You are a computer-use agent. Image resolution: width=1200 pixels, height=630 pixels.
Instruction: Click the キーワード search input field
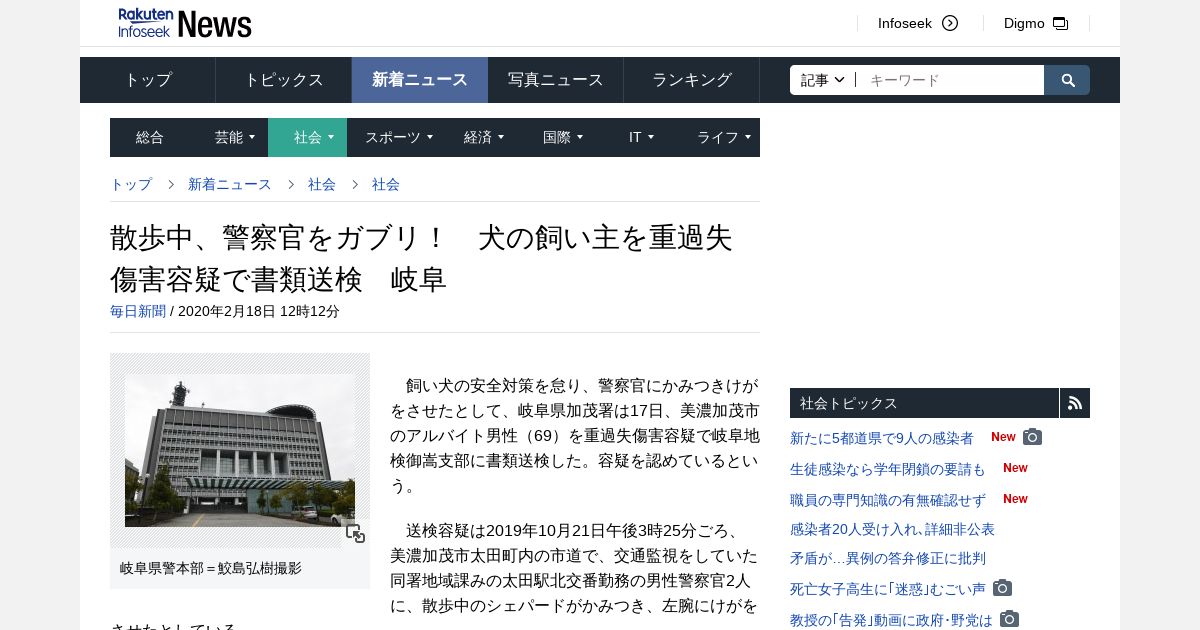click(951, 80)
